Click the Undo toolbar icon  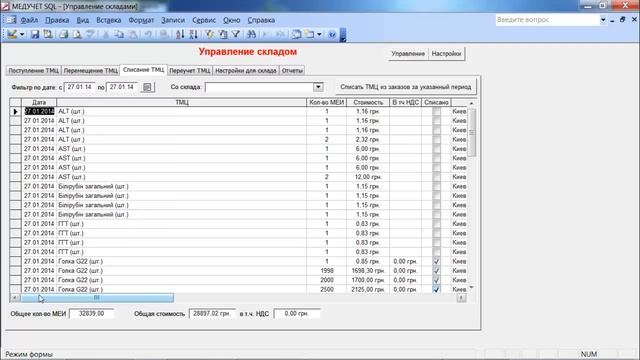click(x=148, y=34)
